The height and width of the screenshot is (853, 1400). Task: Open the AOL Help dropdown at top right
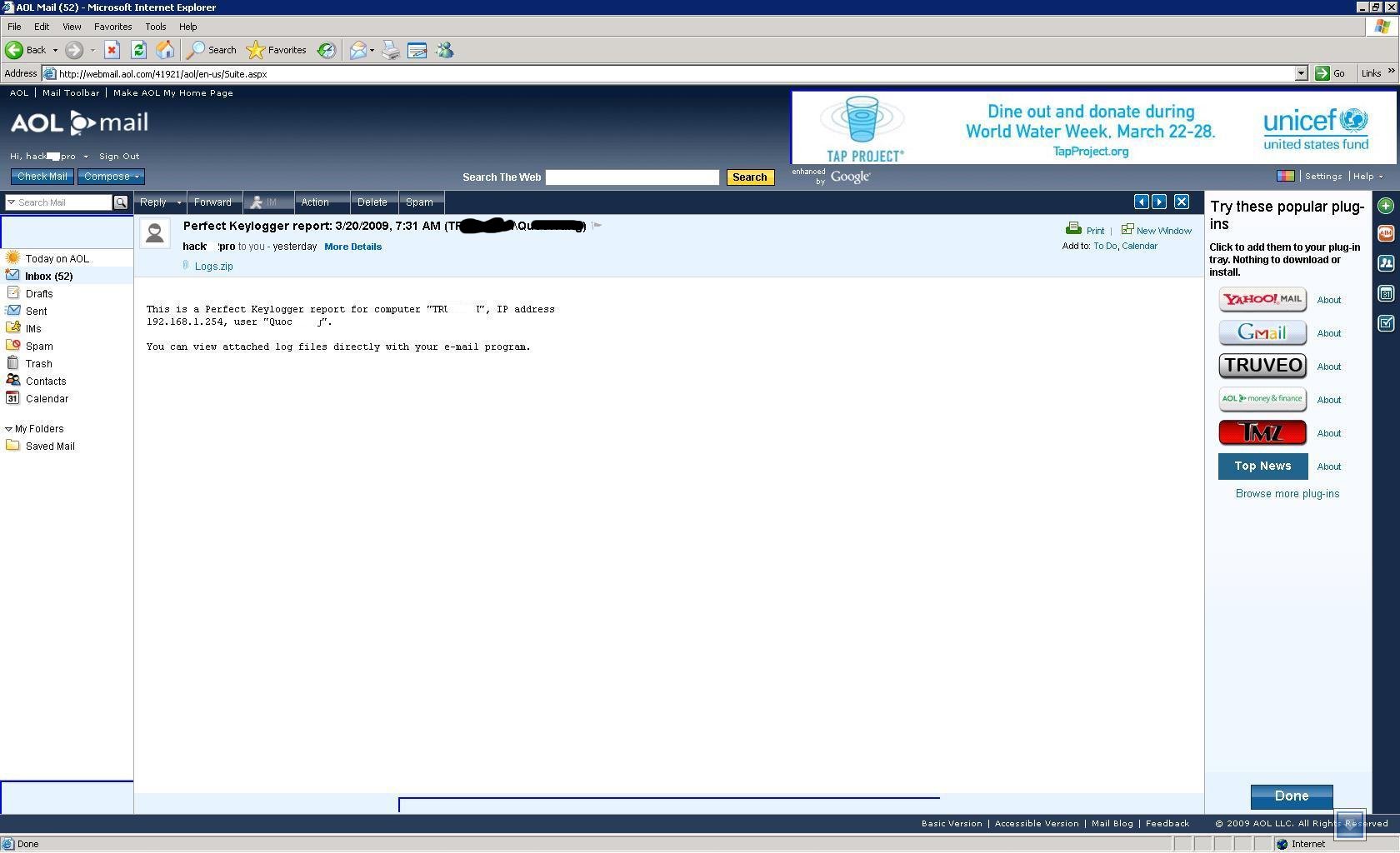(1367, 177)
